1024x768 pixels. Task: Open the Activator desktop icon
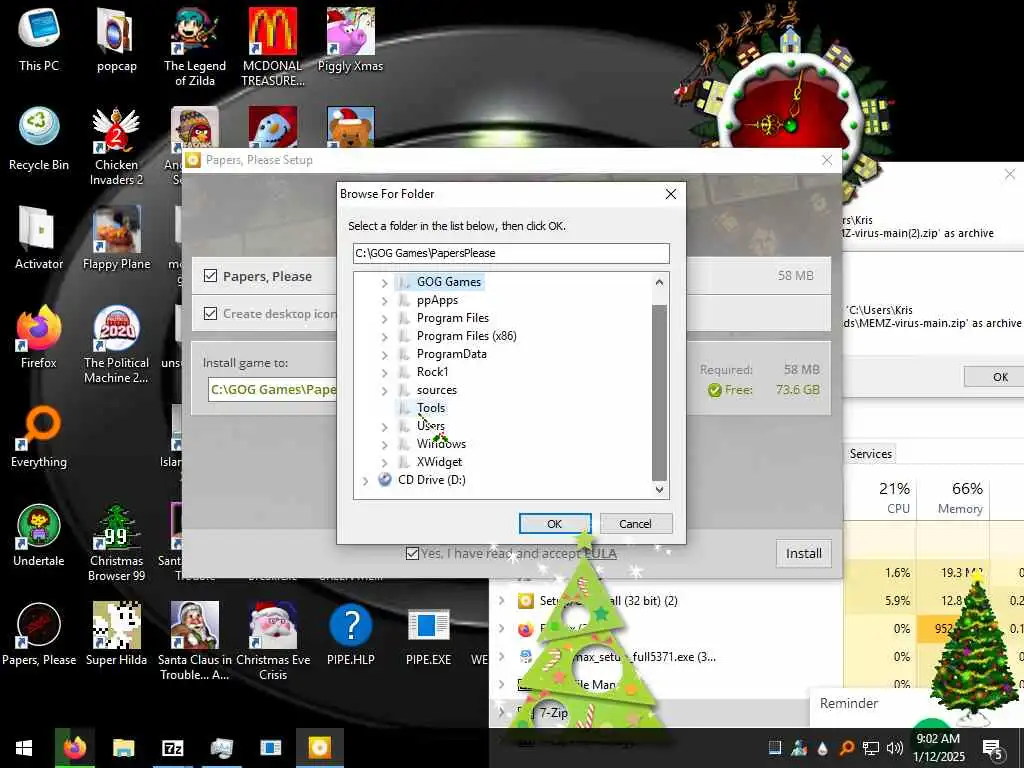pos(39,237)
